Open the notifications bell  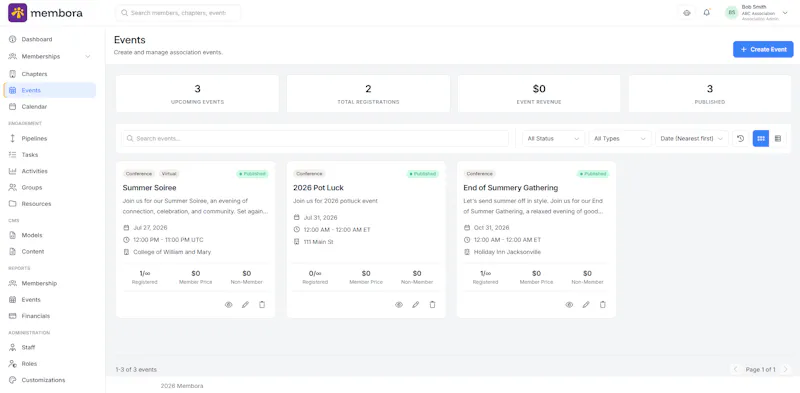(x=707, y=13)
